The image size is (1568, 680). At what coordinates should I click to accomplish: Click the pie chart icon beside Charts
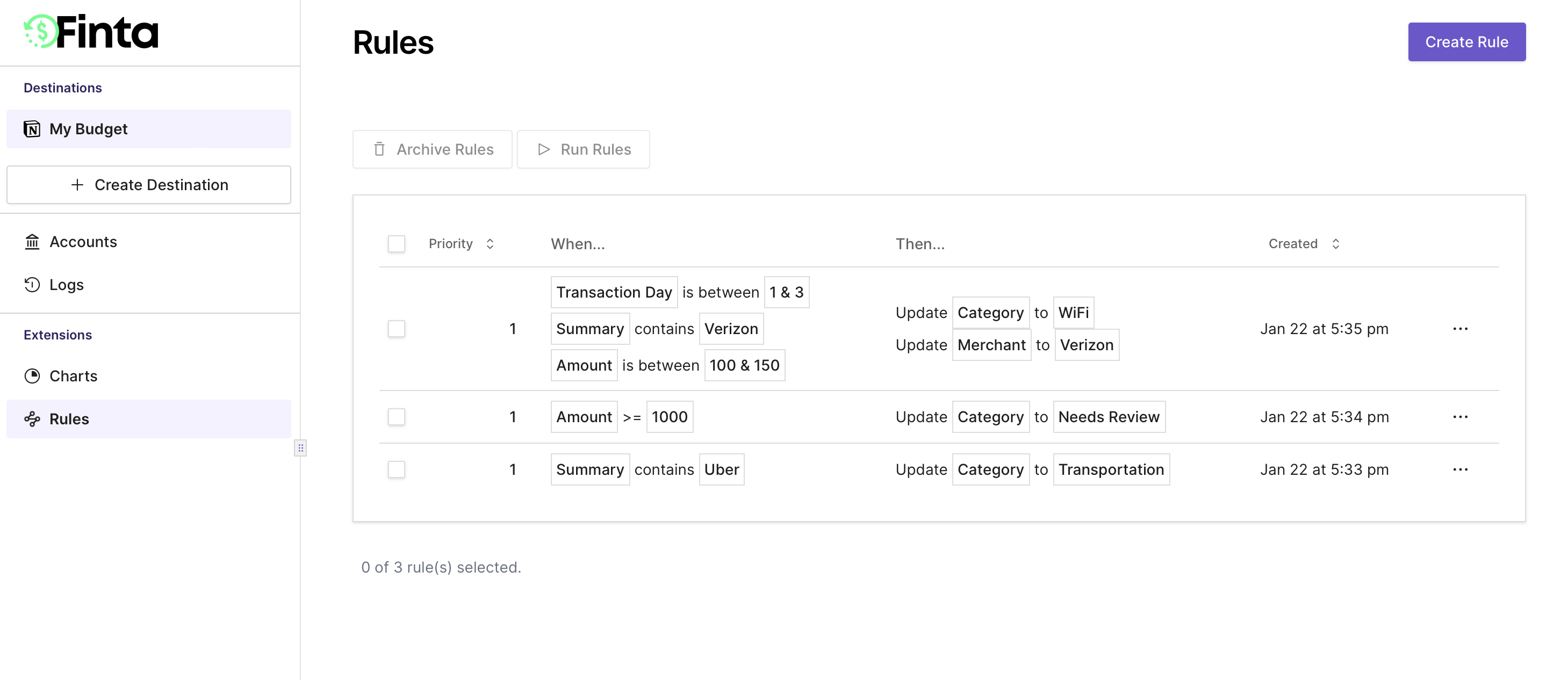(32, 376)
